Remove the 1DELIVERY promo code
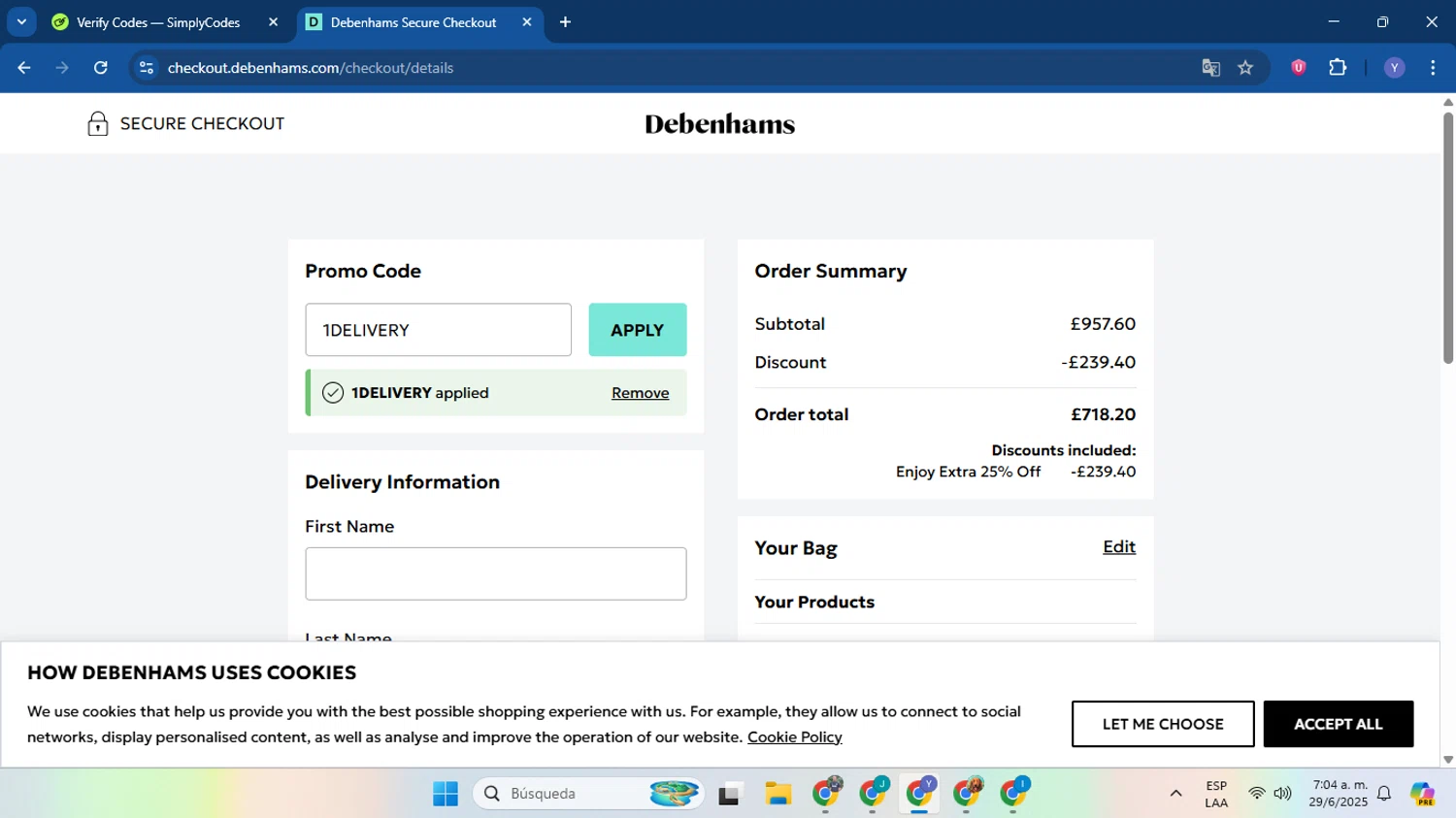The height and width of the screenshot is (818, 1456). point(640,393)
